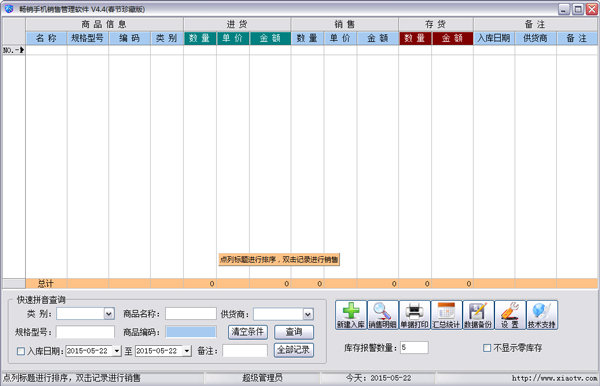Sort by green 进货 金额 header
The width and height of the screenshot is (600, 386).
coord(270,38)
